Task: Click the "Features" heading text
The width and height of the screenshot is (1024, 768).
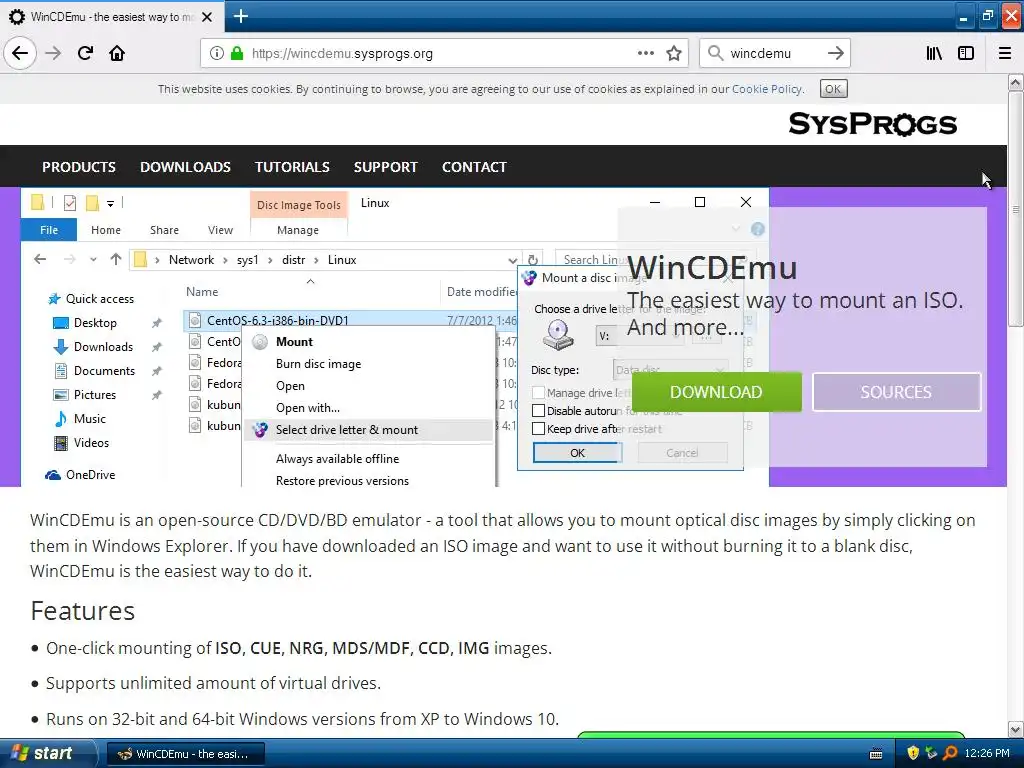Action: [82, 611]
